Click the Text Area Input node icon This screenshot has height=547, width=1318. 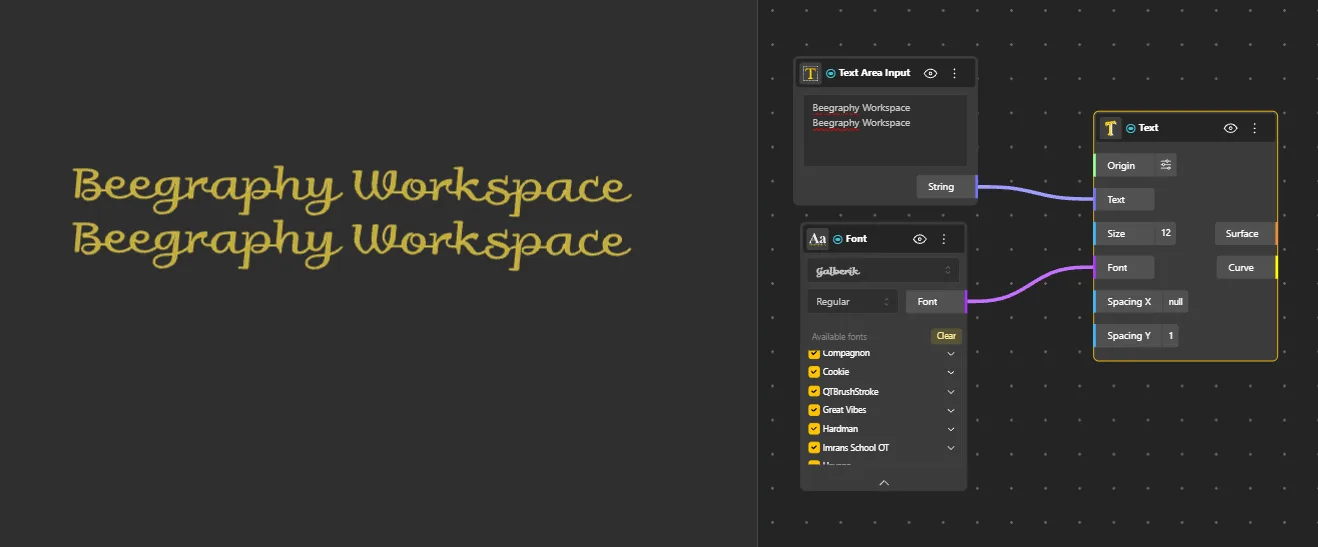810,73
